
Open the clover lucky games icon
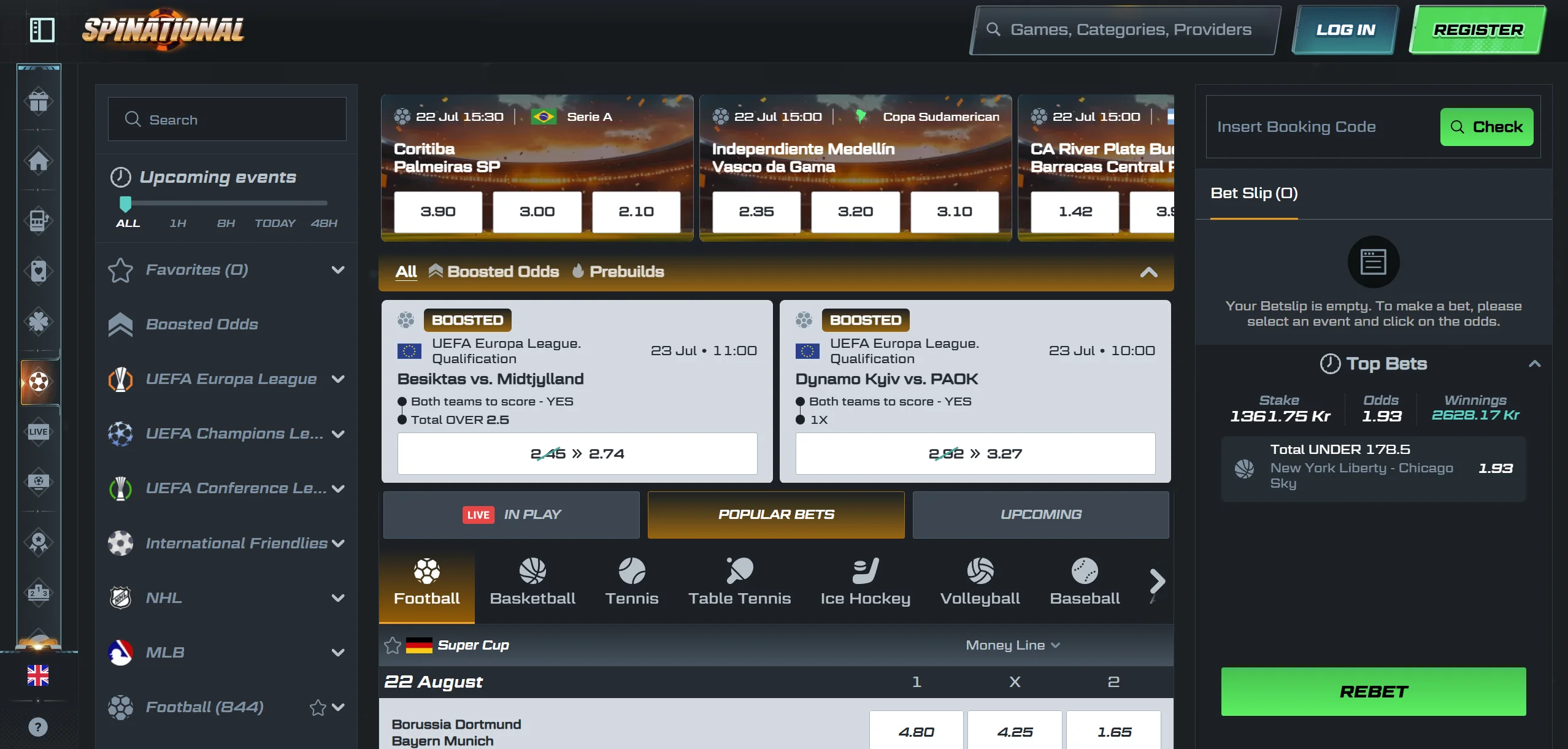tap(39, 321)
